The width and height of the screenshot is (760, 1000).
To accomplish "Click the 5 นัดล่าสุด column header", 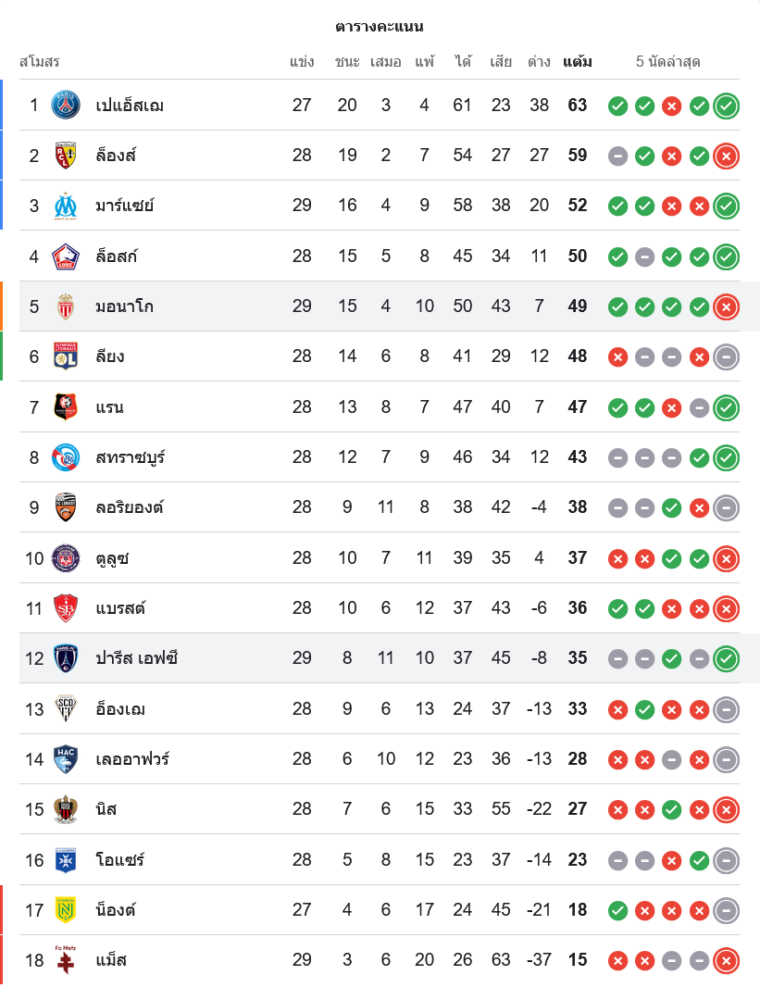I will pos(668,62).
